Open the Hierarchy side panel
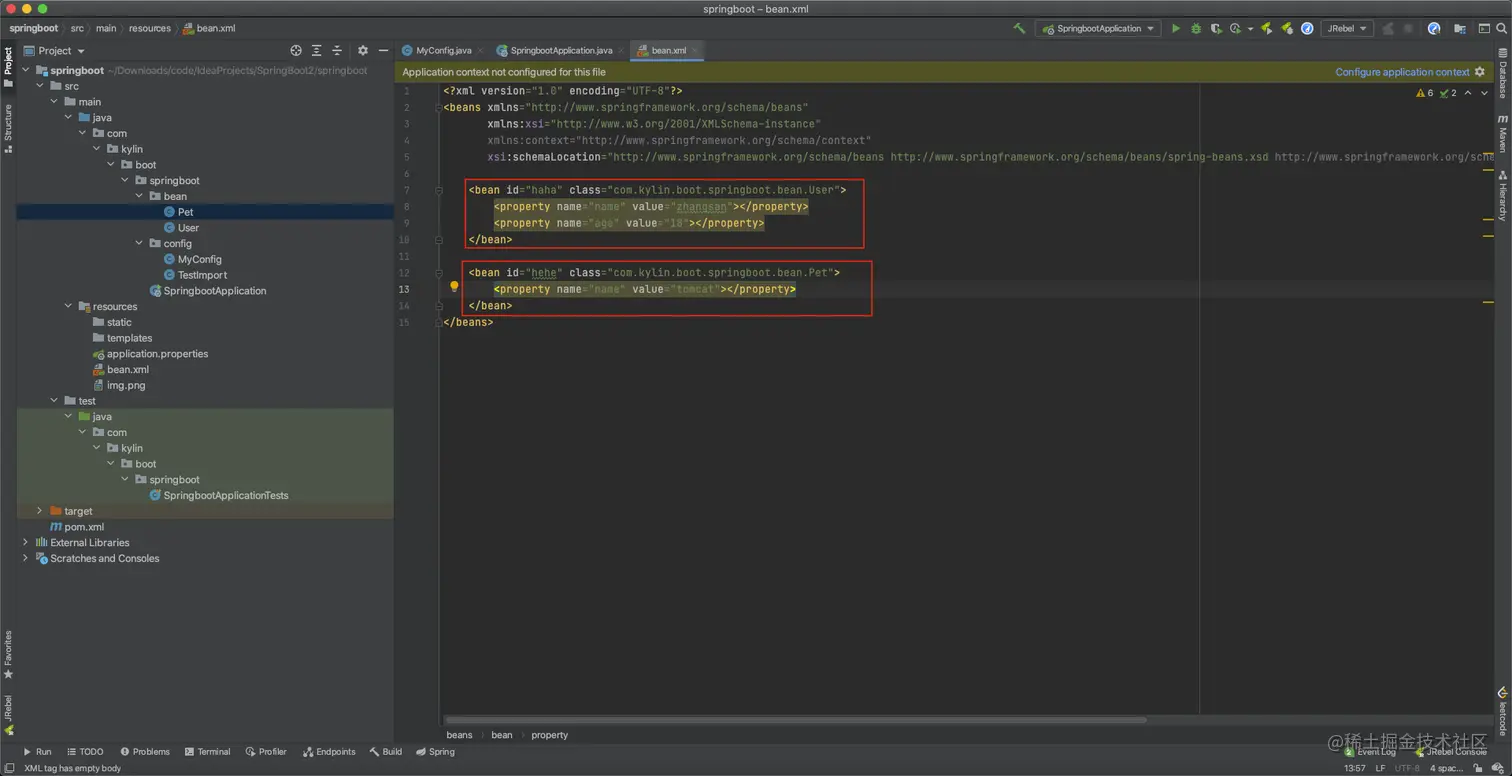 pos(1502,195)
